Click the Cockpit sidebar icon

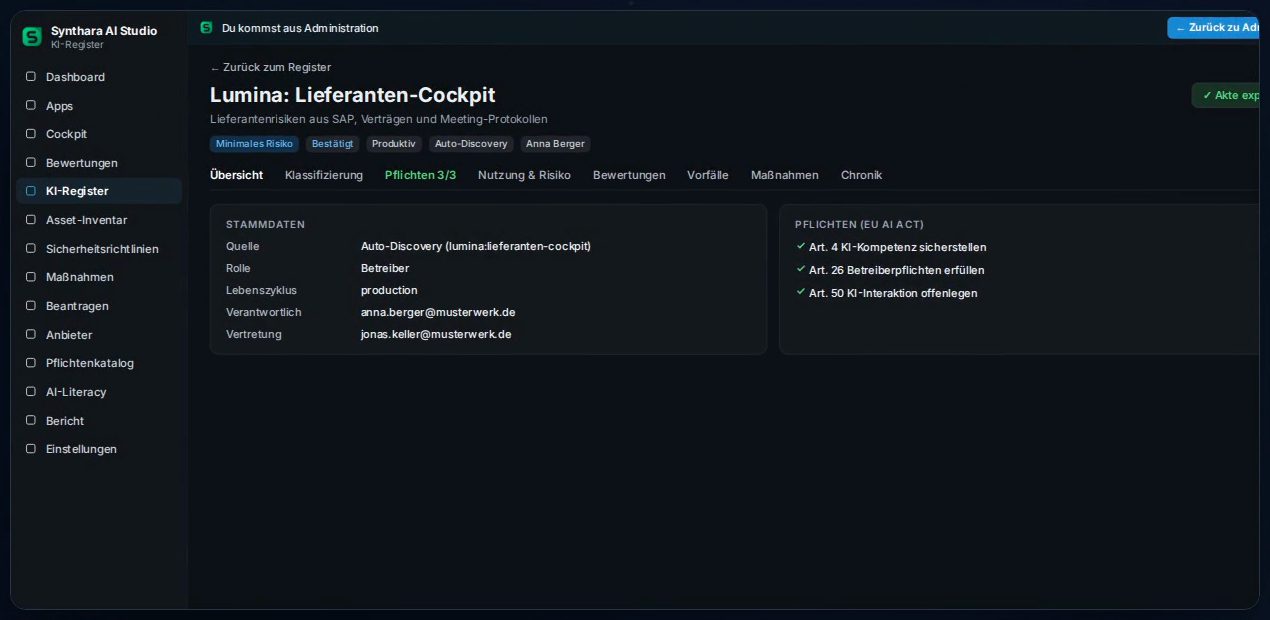tap(31, 133)
